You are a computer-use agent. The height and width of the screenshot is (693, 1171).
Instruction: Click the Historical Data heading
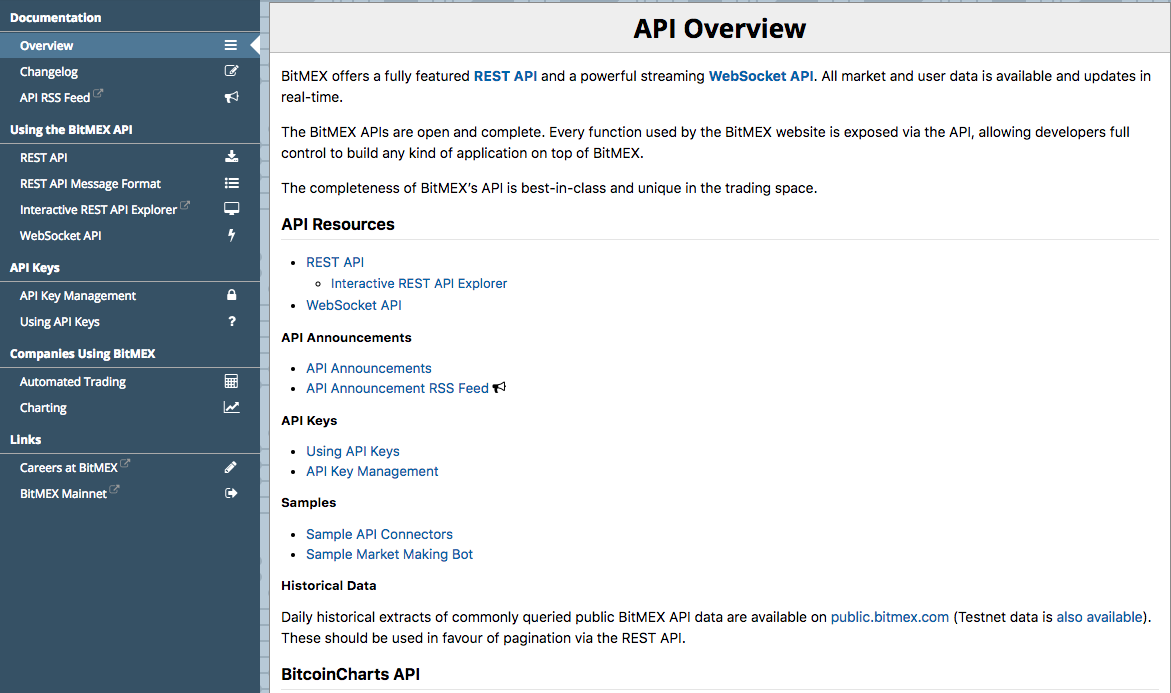329,585
